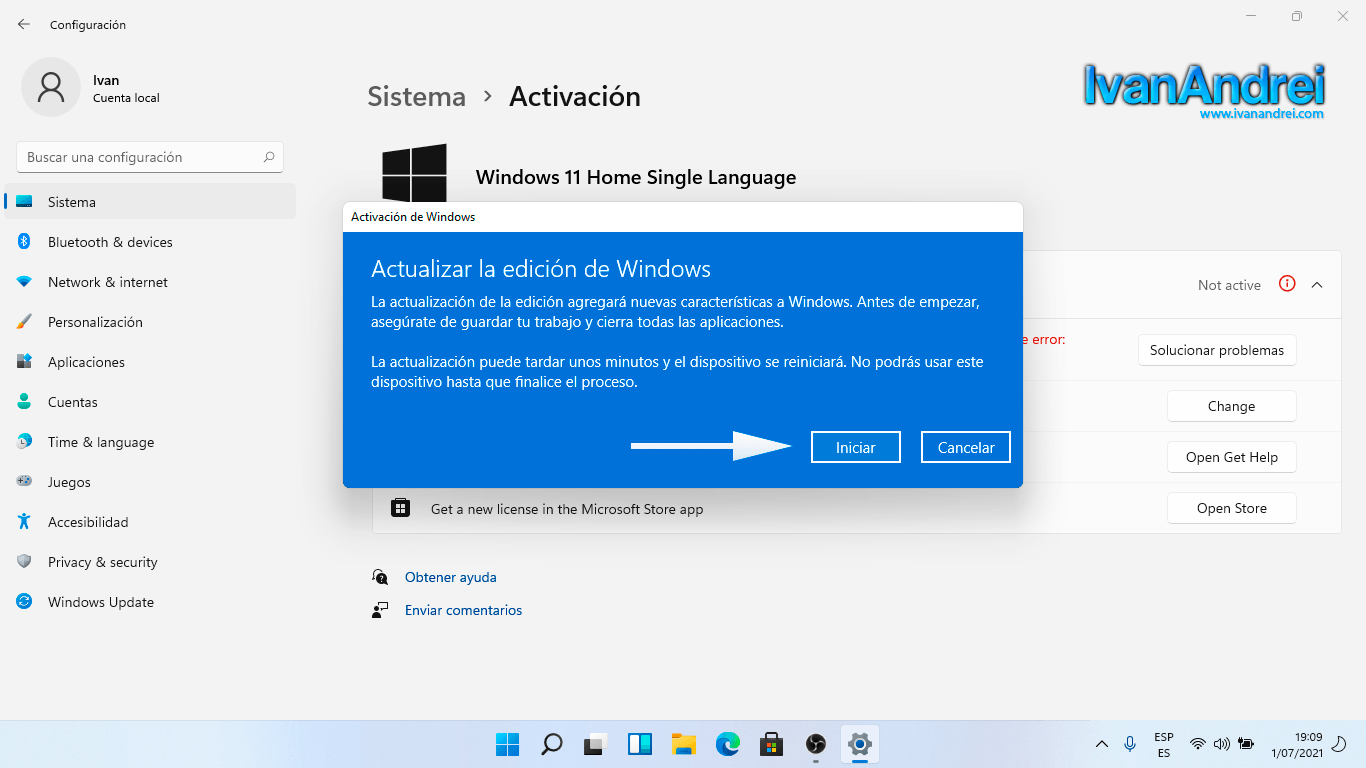Click the red Not active info icon
Viewport: 1366px width, 768px height.
point(1287,284)
